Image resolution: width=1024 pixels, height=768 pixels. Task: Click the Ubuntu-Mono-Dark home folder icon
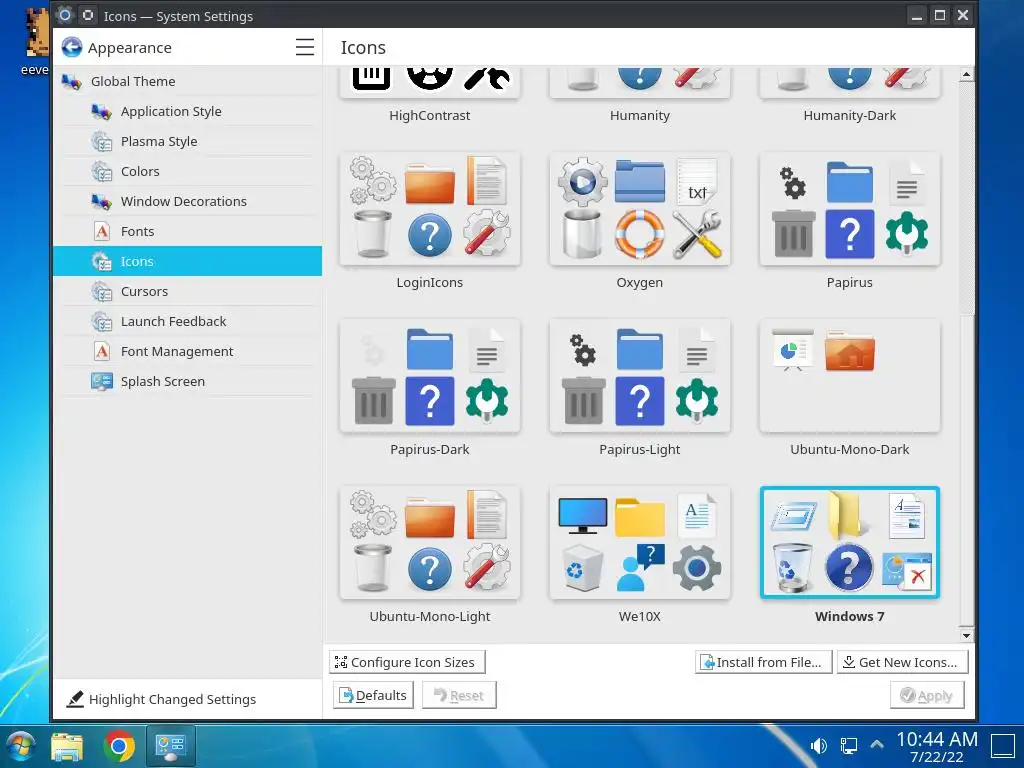[x=850, y=351]
